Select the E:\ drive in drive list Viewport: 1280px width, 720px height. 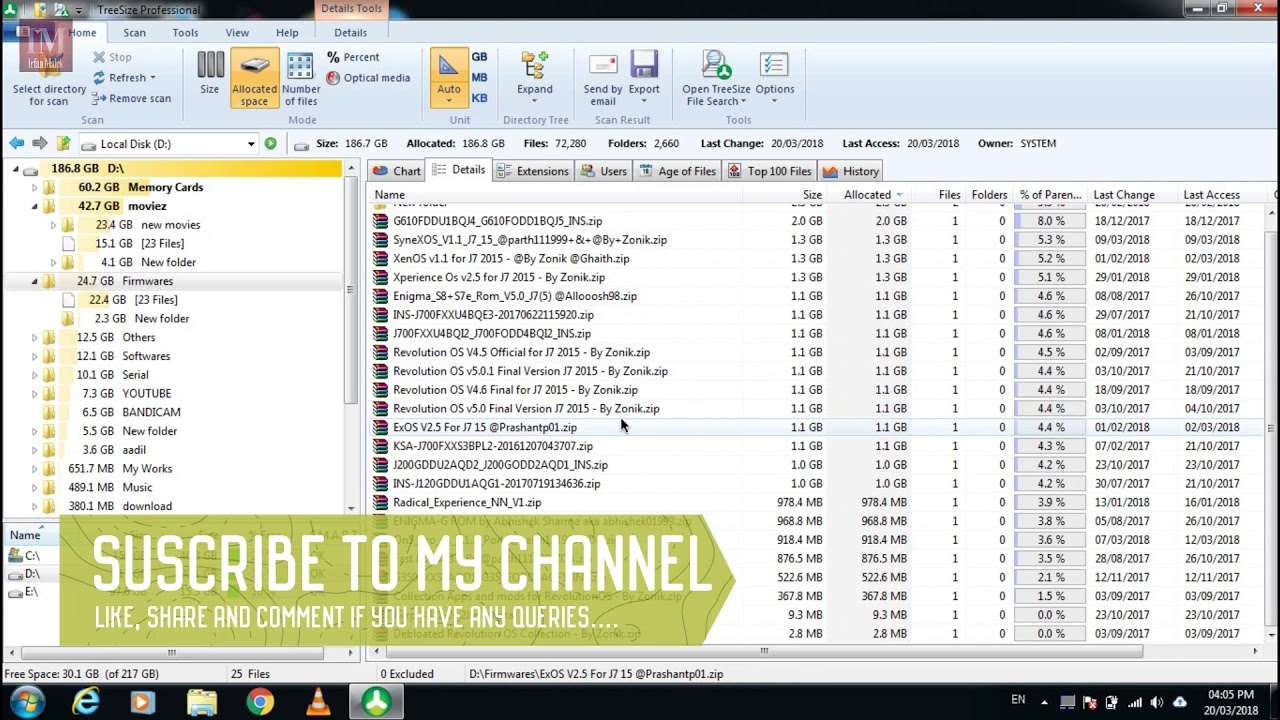32,592
